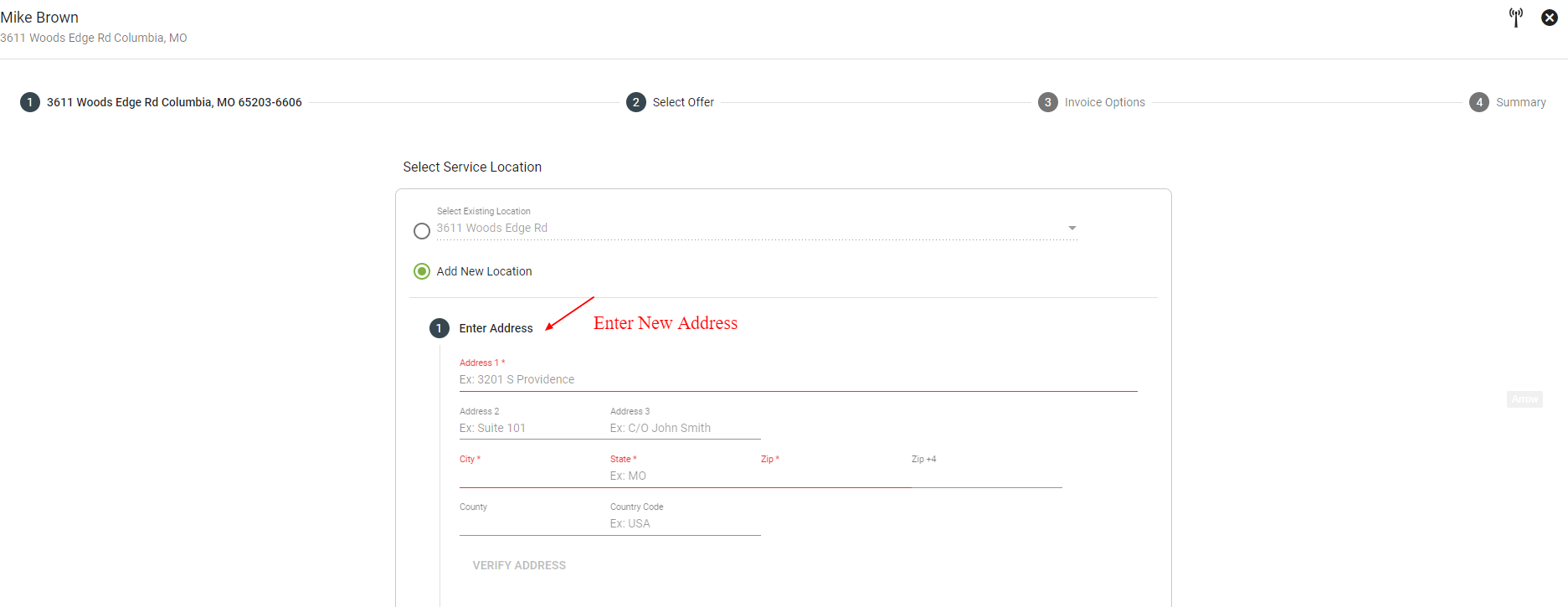Click into the Address 2 field

534,428
